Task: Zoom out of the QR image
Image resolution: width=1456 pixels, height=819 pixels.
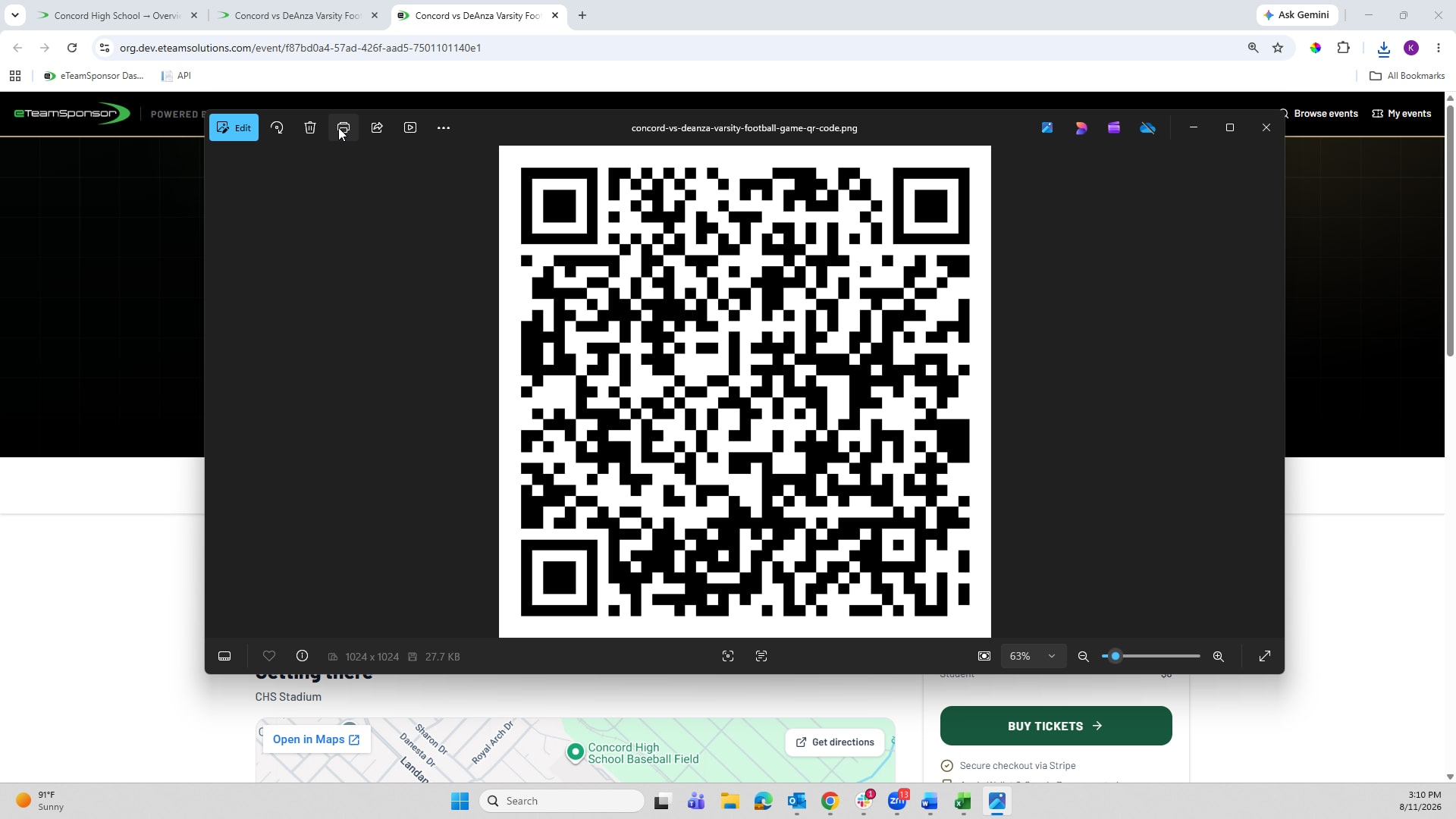Action: click(1084, 656)
